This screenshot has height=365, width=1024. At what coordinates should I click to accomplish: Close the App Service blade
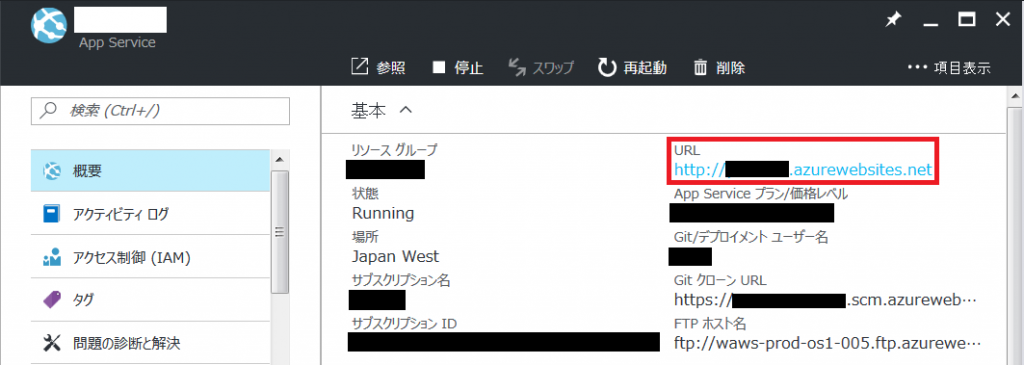tap(1002, 20)
